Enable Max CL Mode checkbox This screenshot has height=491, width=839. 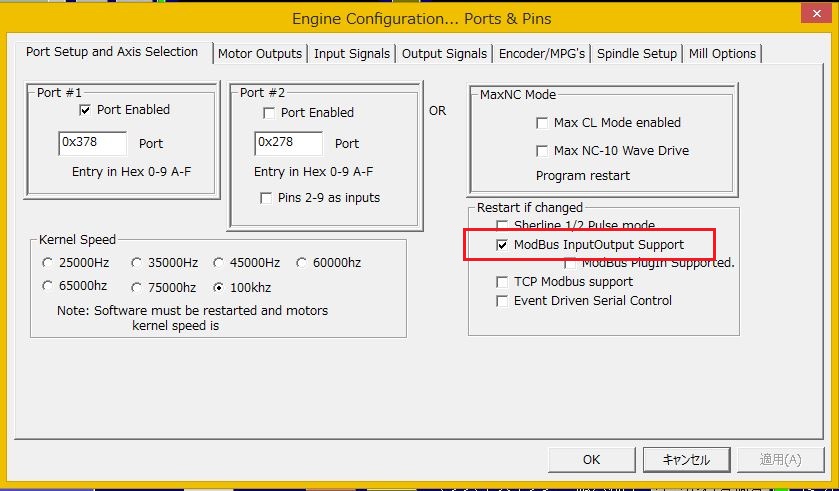point(542,123)
